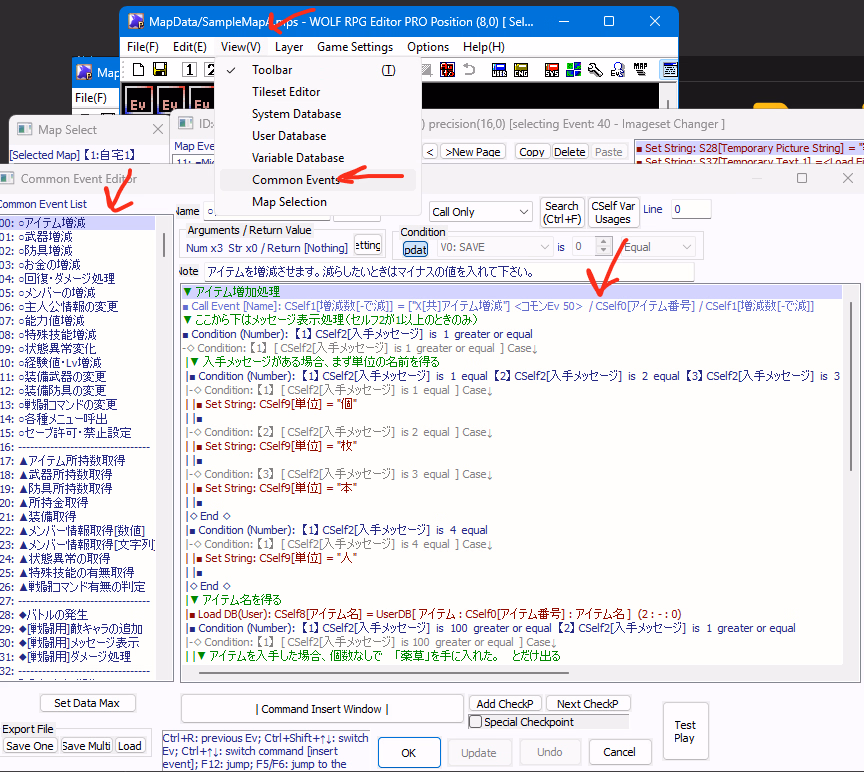The height and width of the screenshot is (772, 864).
Task: Open the Call Only trigger dropdown
Action: (479, 212)
